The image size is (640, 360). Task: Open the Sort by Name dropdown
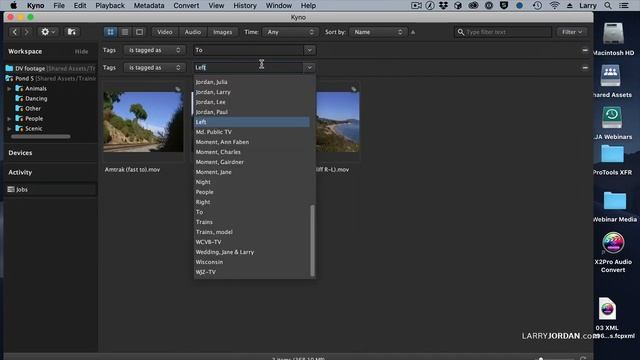[x=378, y=32]
